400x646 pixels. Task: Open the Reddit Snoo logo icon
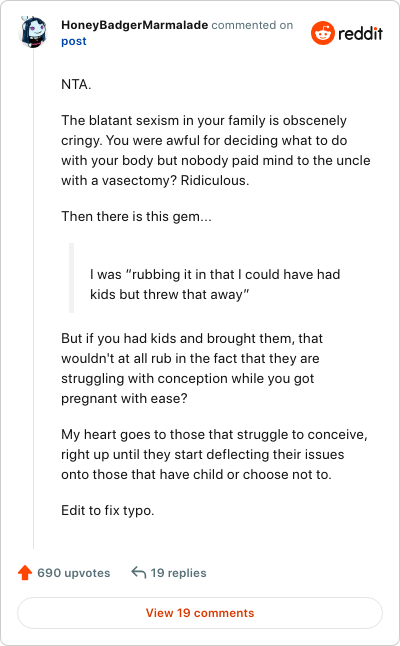pyautogui.click(x=323, y=33)
